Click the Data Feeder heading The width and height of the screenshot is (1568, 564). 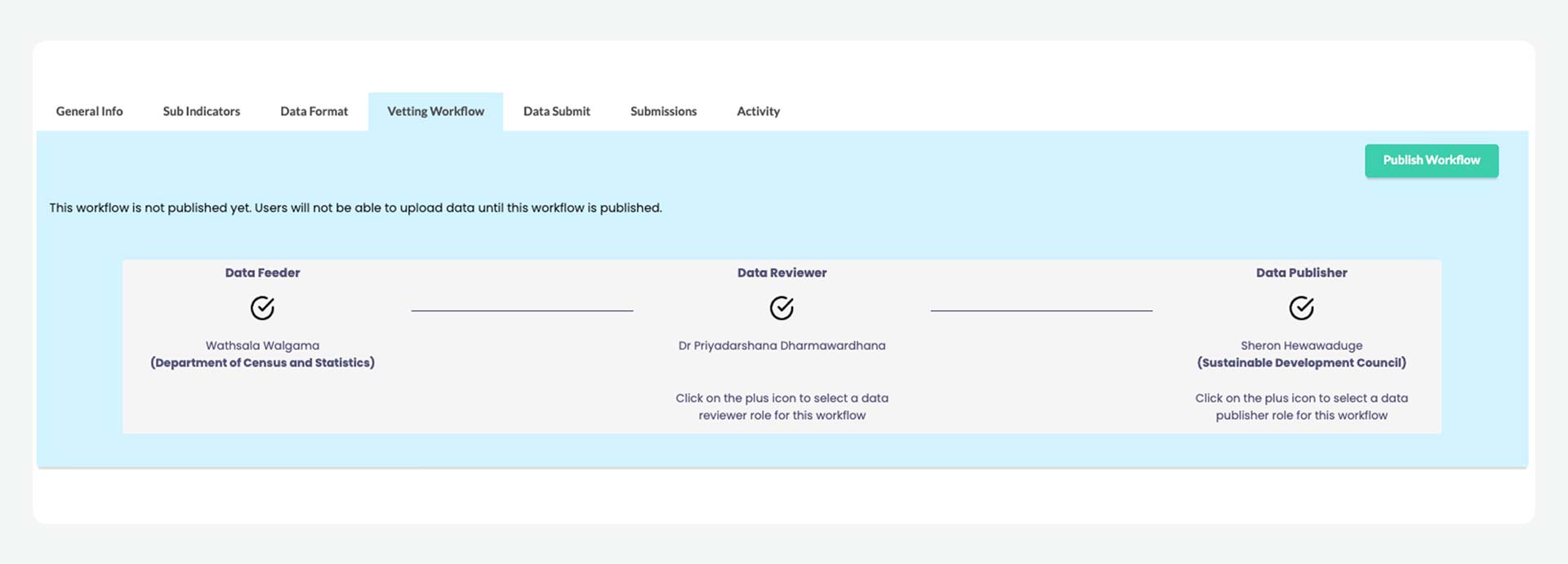[262, 273]
